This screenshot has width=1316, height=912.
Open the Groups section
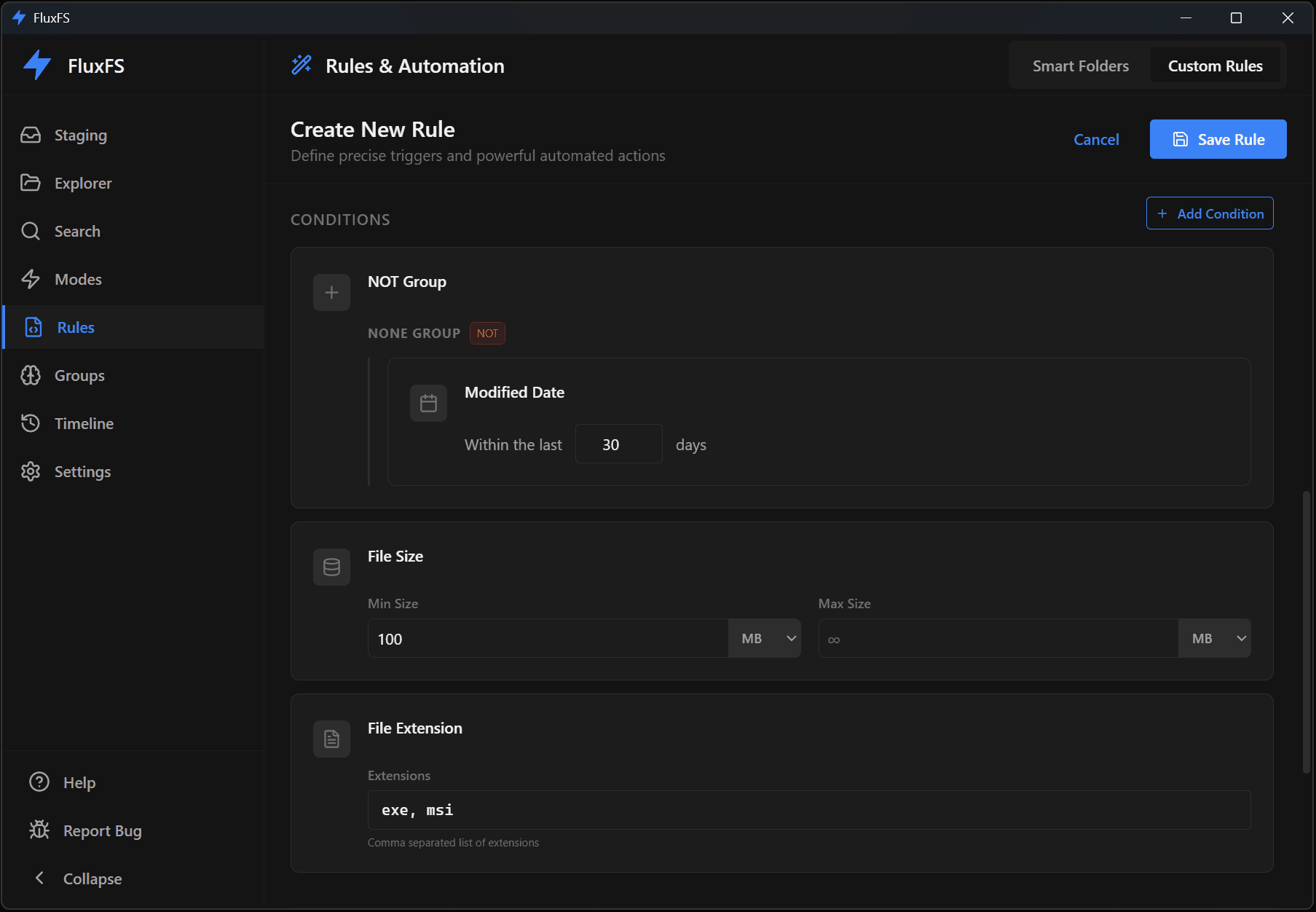click(x=79, y=375)
